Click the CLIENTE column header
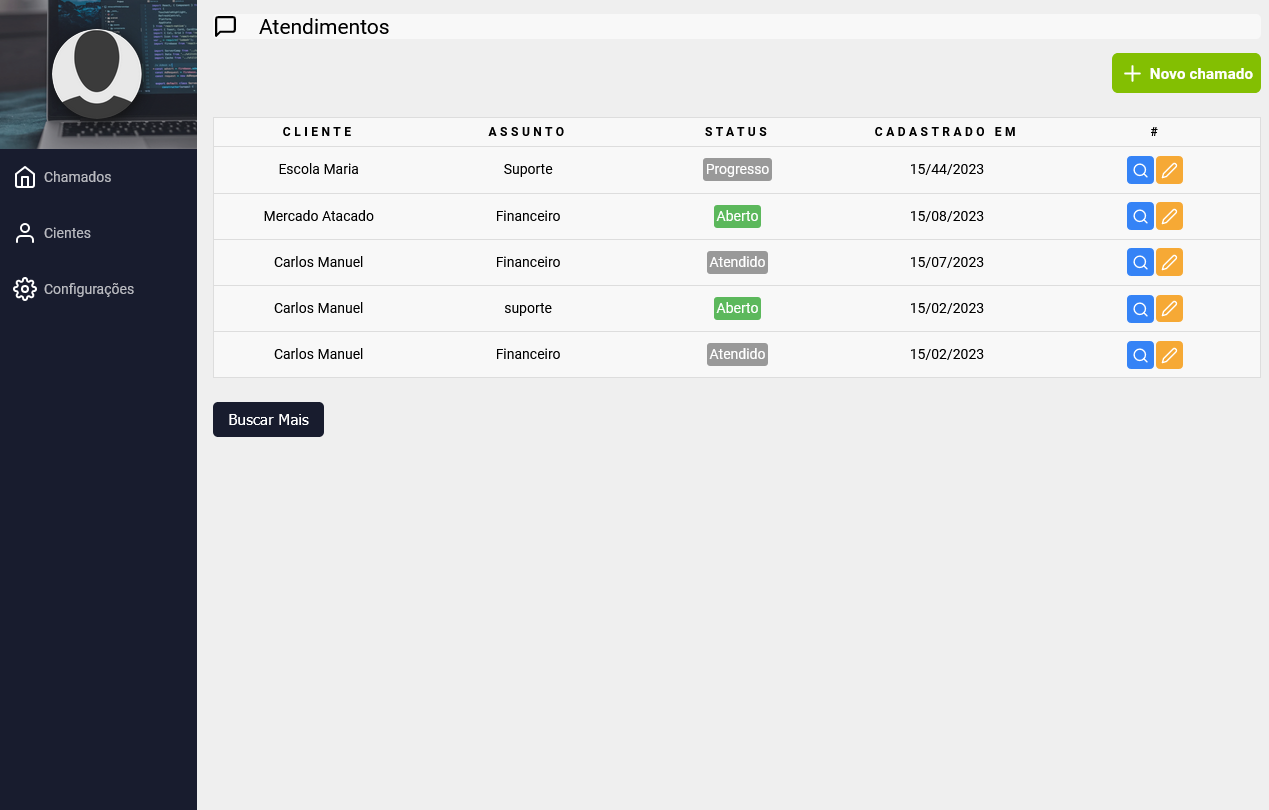 tap(318, 132)
